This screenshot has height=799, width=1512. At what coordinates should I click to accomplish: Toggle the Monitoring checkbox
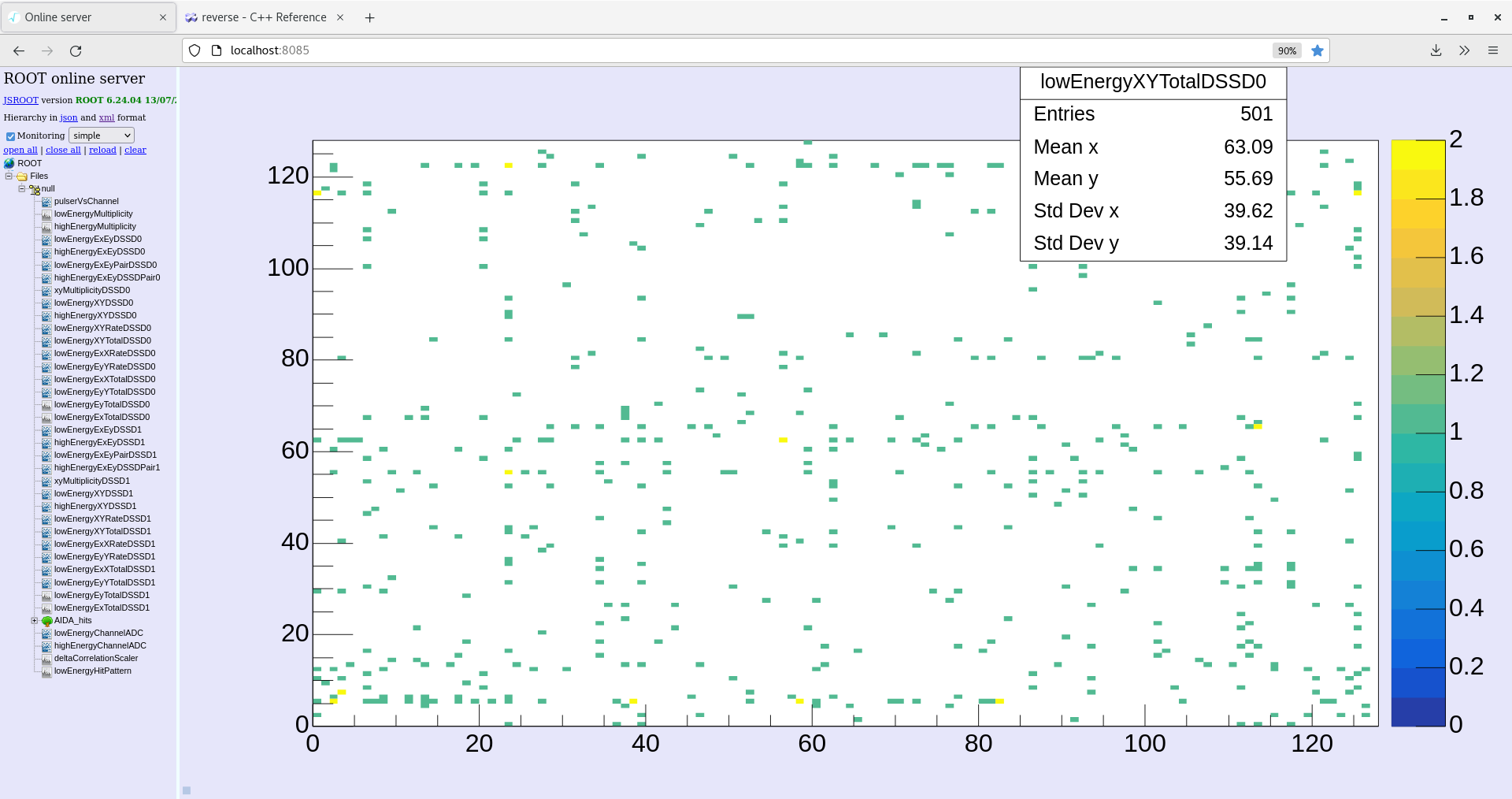pyautogui.click(x=10, y=136)
